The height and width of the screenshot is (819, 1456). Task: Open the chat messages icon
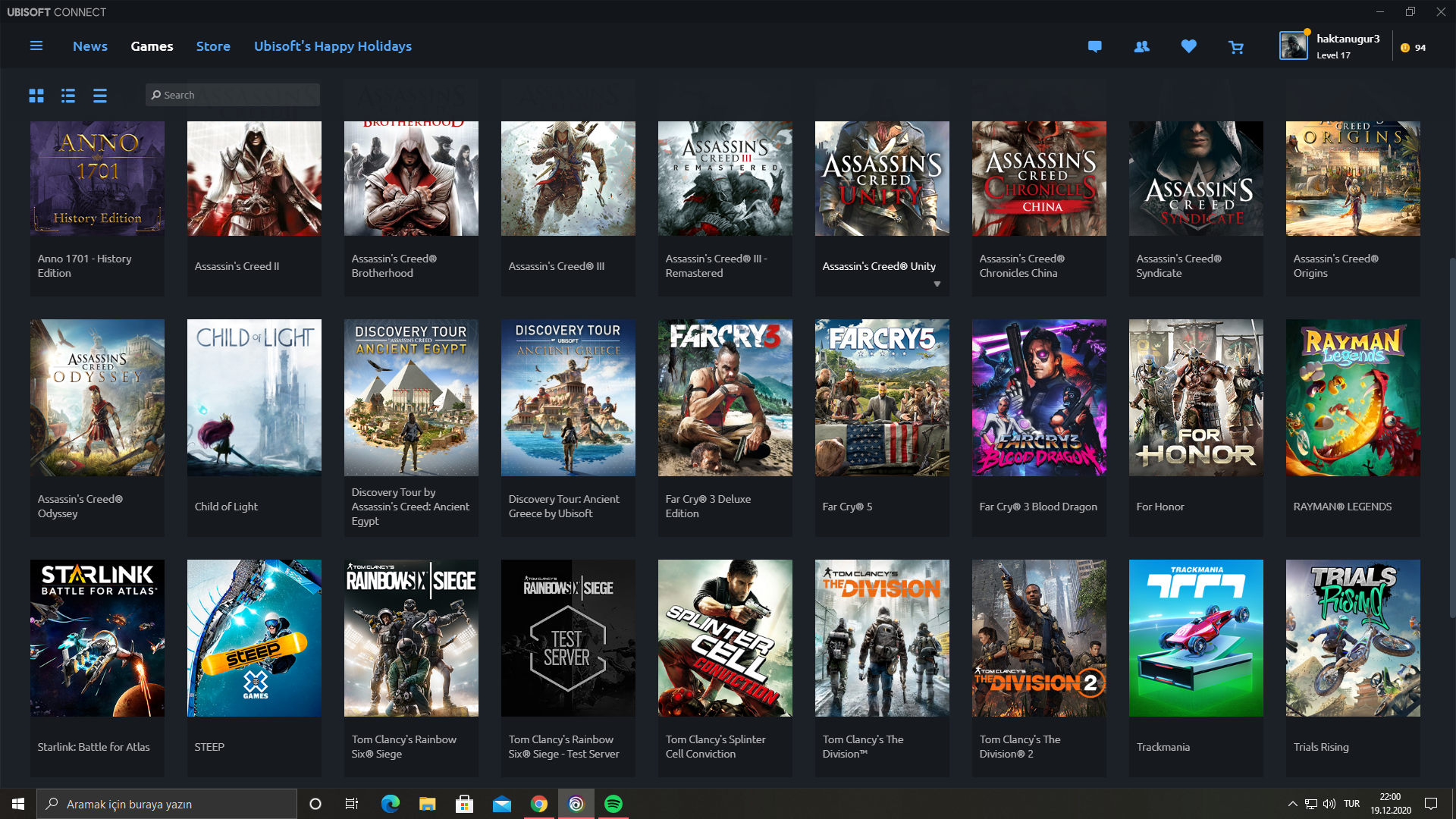coord(1094,46)
